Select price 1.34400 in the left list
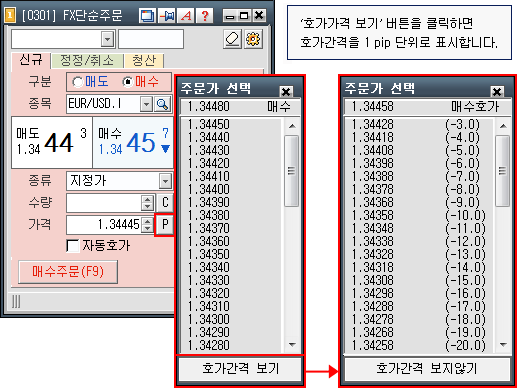Screen dimensions: 517x388 209,189
